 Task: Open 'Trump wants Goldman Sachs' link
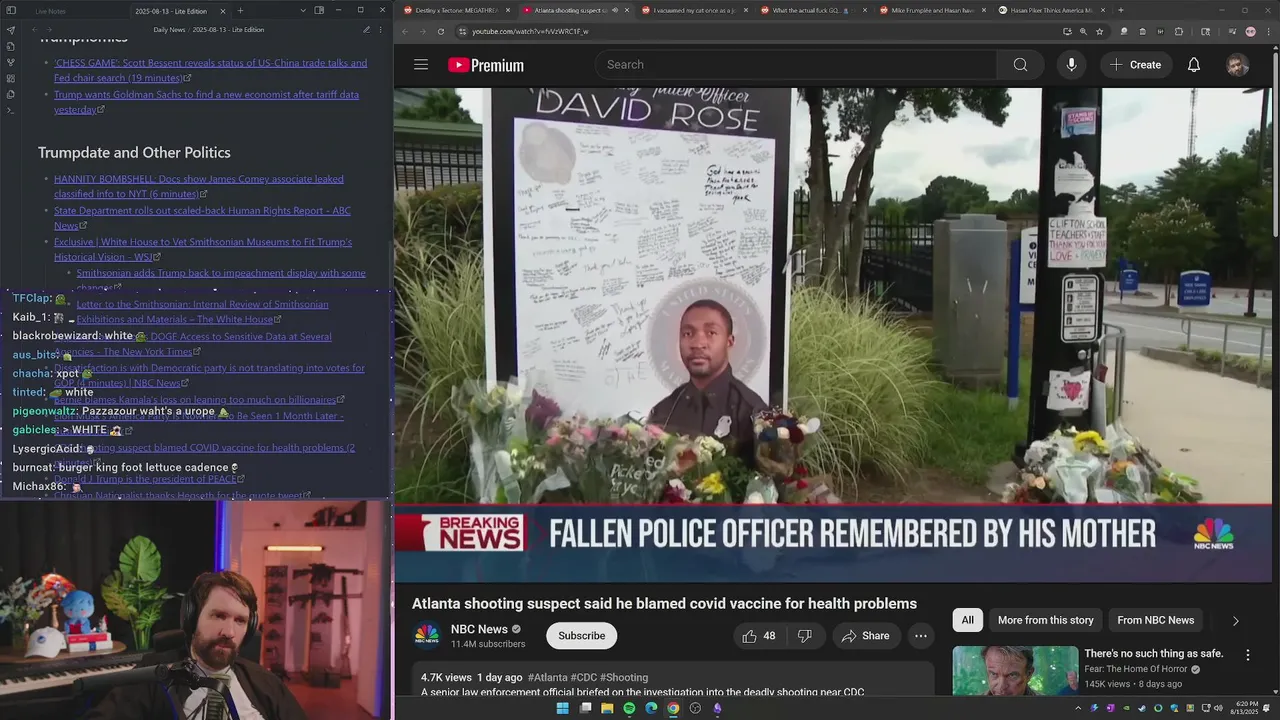(x=206, y=102)
